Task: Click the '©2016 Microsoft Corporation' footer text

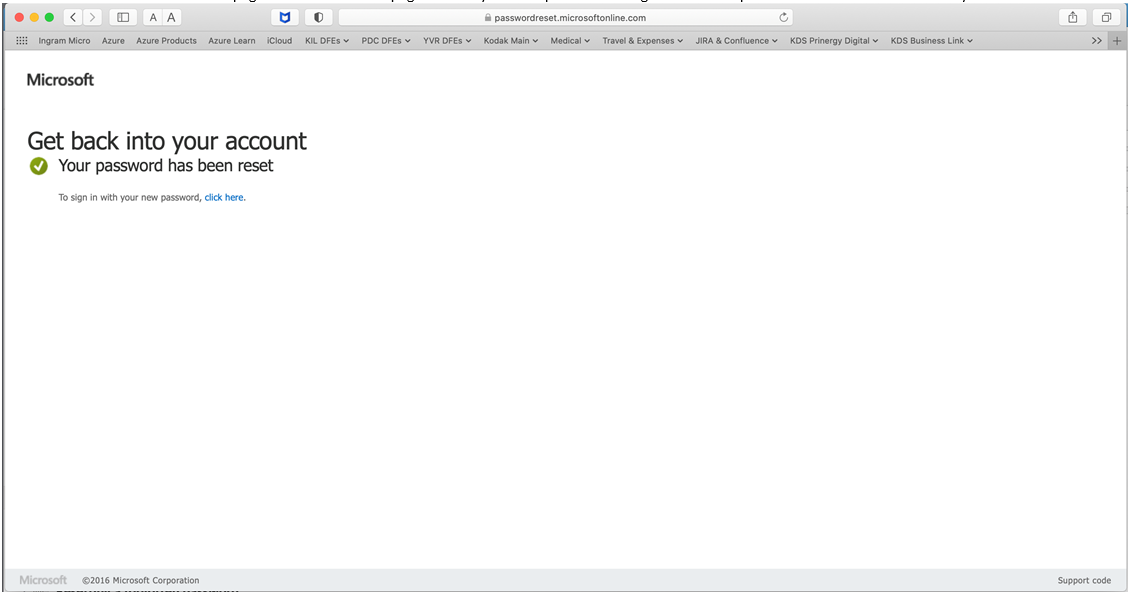Action: pyautogui.click(x=141, y=580)
